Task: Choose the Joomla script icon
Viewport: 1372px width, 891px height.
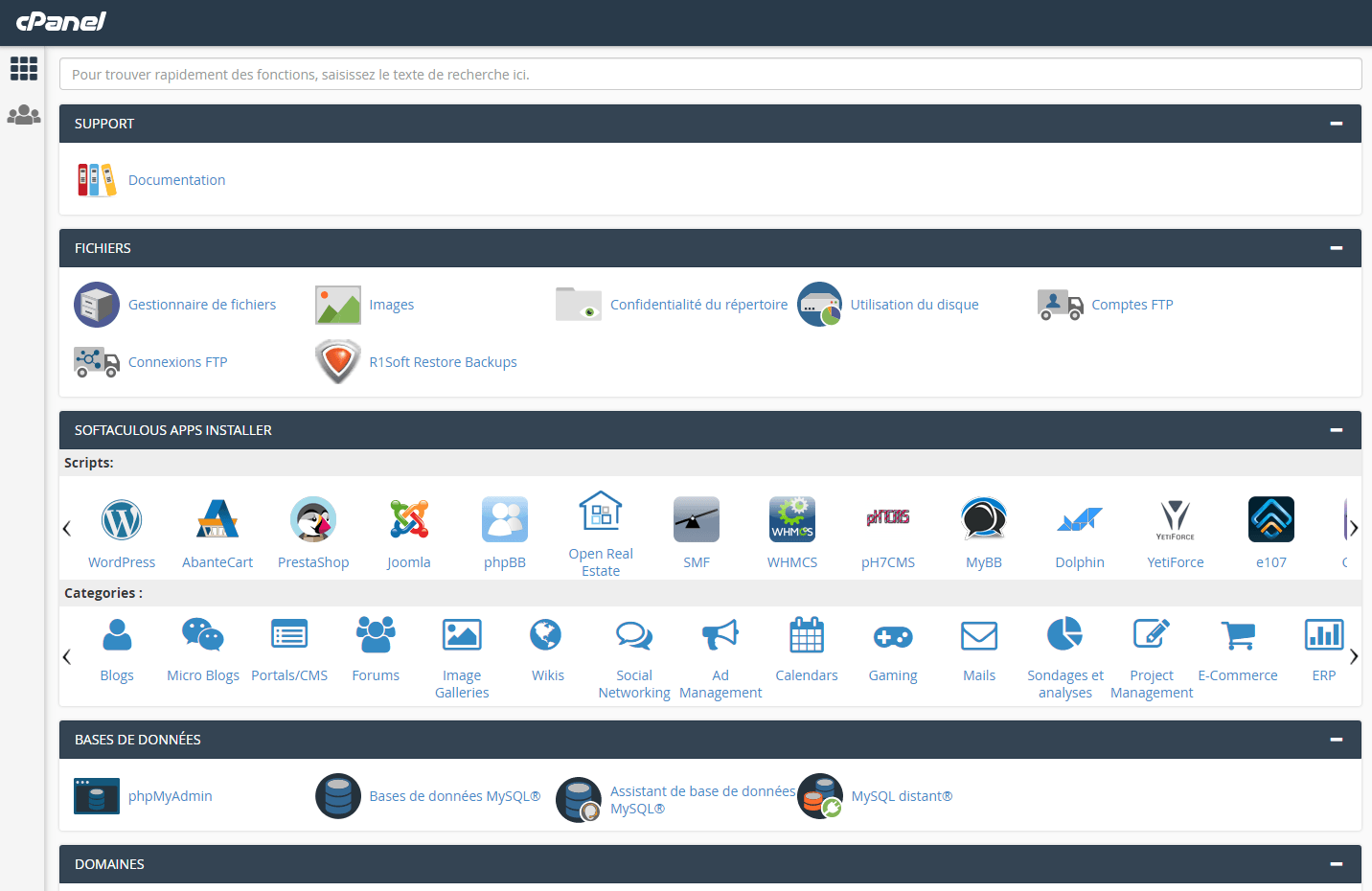Action: pos(409,519)
